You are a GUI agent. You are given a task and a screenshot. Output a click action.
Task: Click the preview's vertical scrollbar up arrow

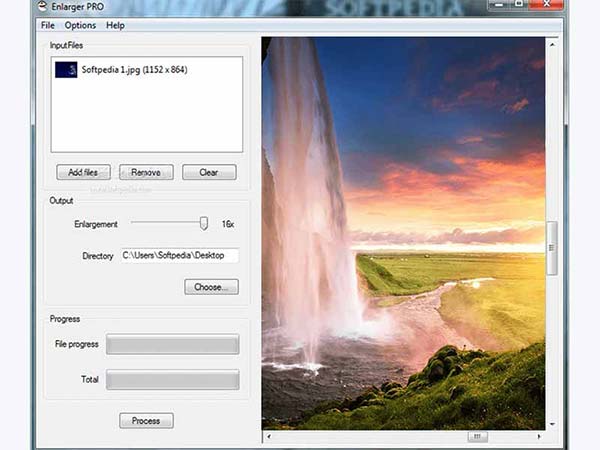[552, 45]
